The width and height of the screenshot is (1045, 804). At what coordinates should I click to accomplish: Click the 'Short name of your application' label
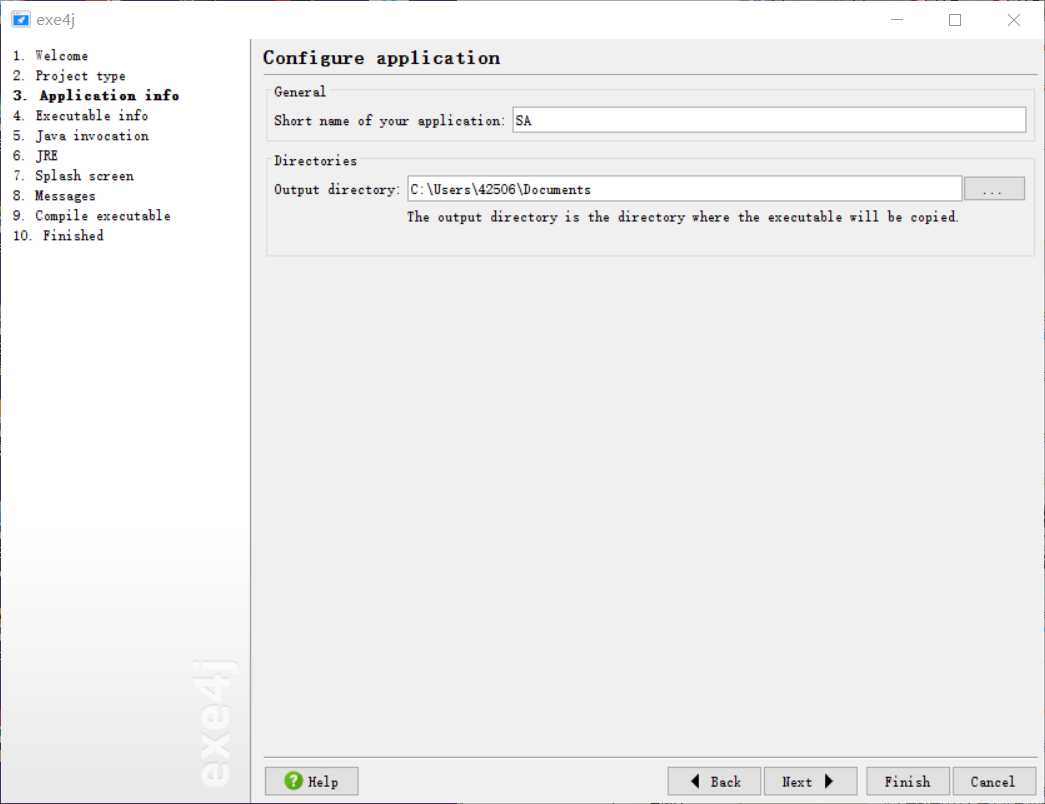(x=389, y=121)
